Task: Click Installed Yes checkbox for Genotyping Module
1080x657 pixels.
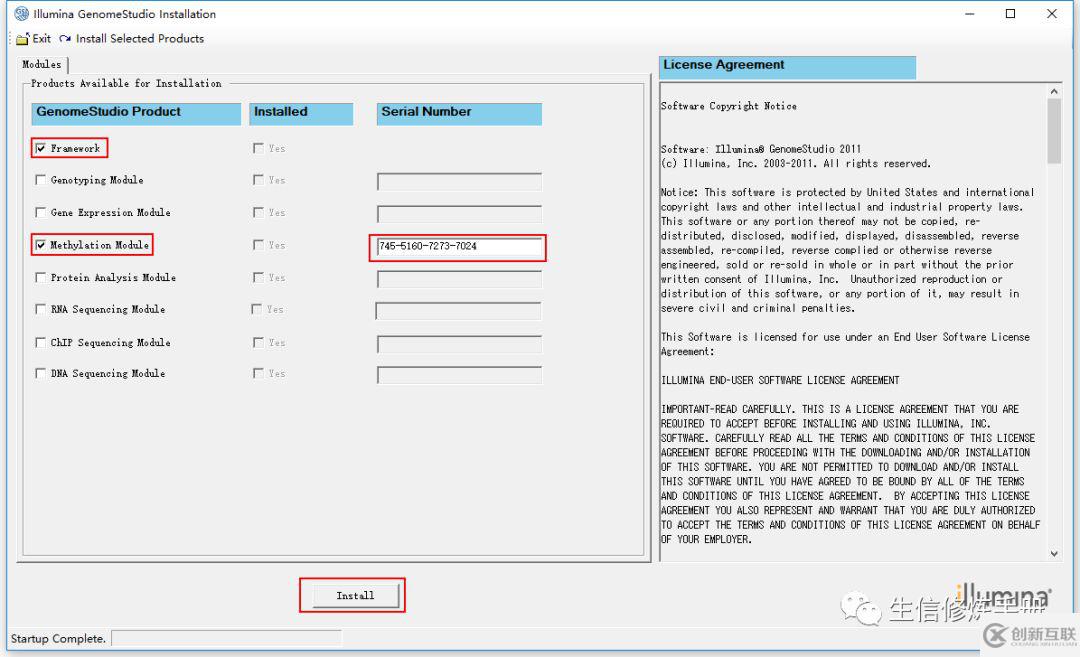Action: 258,180
